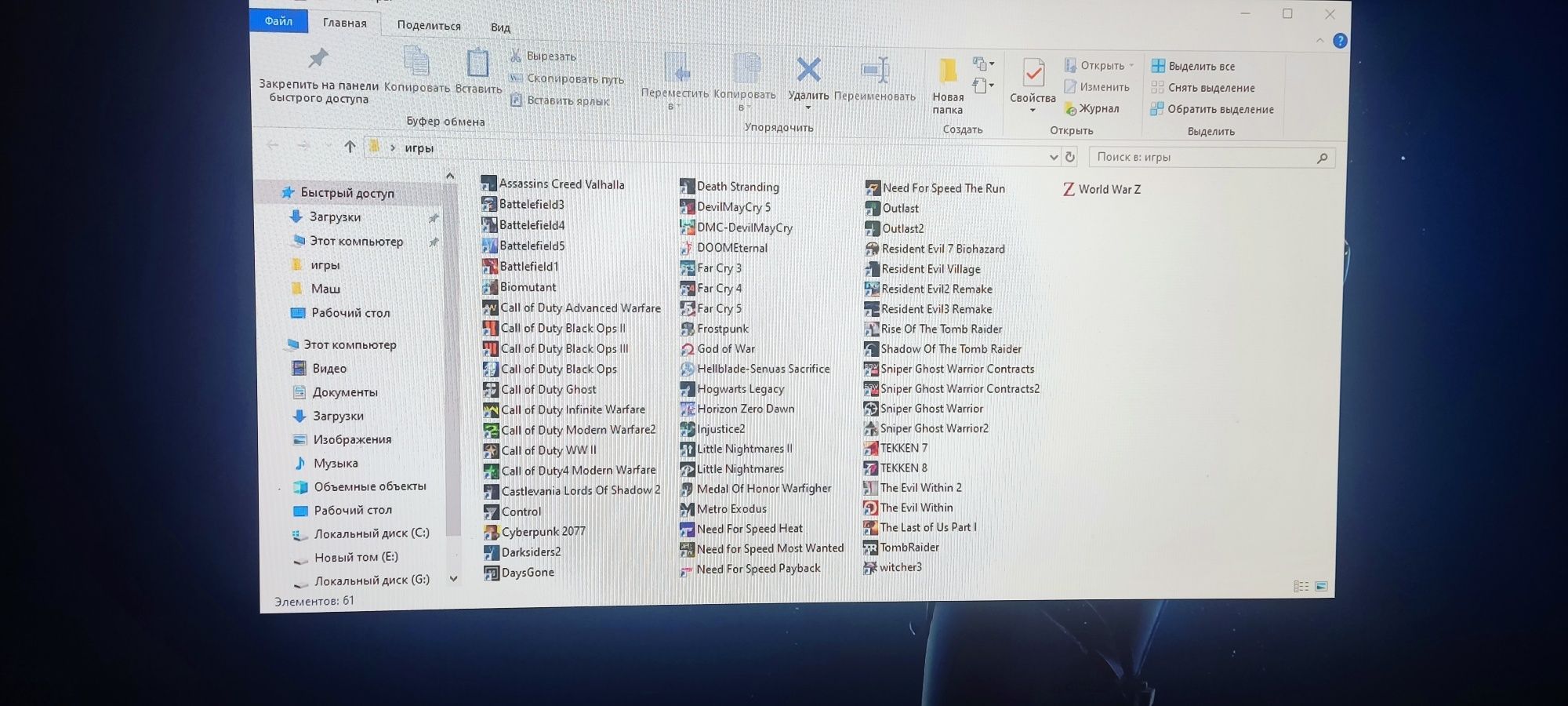Open the address bar history dropdown
This screenshot has width=1568, height=706.
pyautogui.click(x=1054, y=157)
